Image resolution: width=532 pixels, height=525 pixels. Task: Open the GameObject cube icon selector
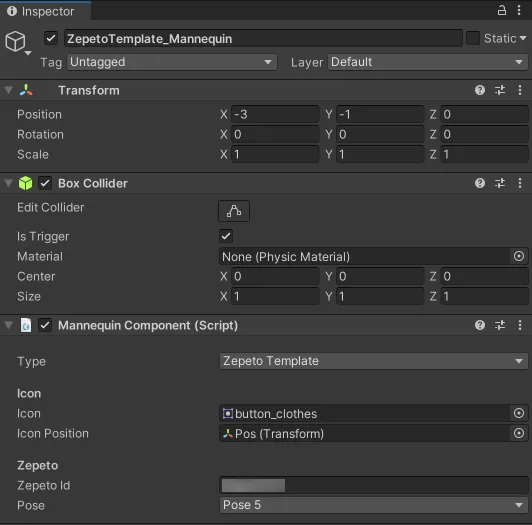[18, 42]
